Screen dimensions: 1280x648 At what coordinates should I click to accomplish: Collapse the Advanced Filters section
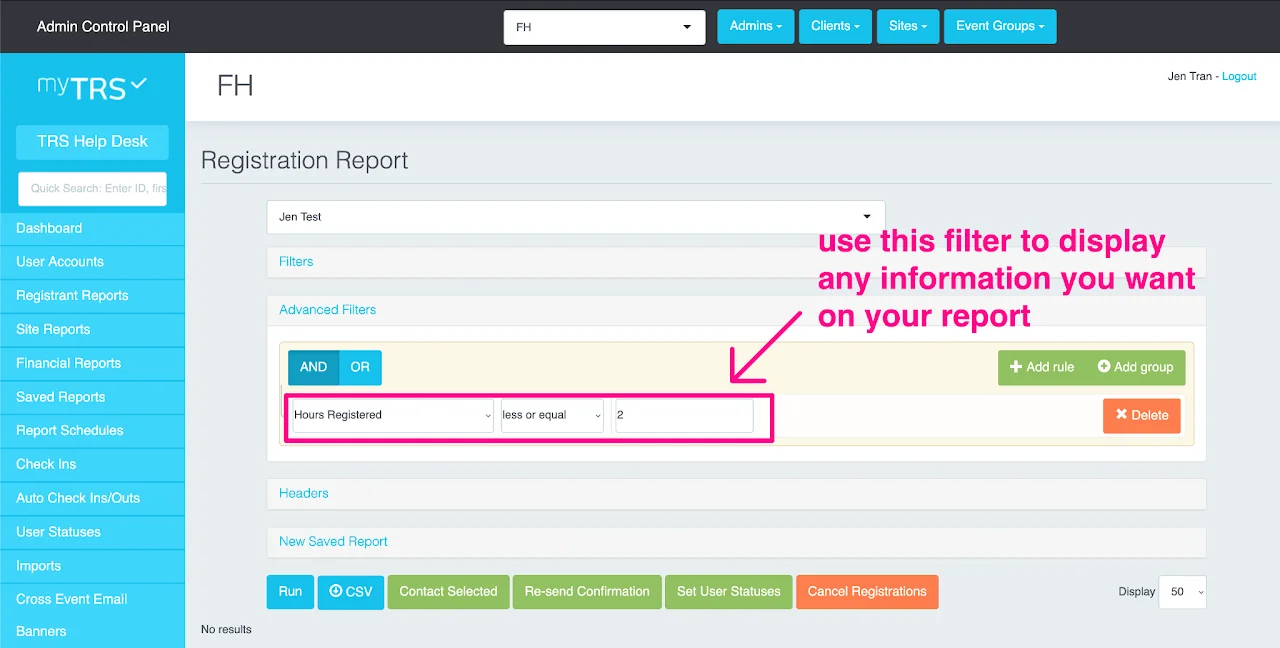coord(328,310)
